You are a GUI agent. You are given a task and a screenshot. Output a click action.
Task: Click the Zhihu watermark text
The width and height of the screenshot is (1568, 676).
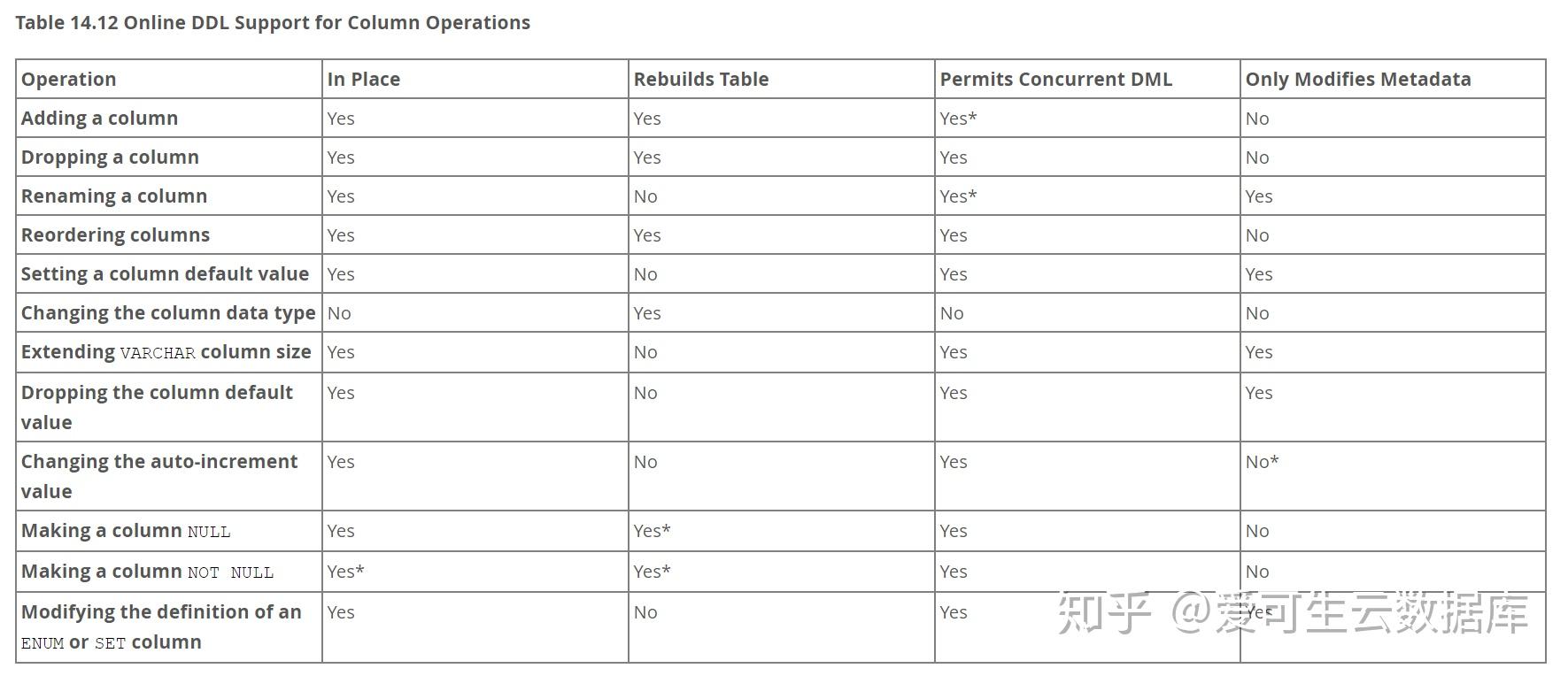(1294, 613)
